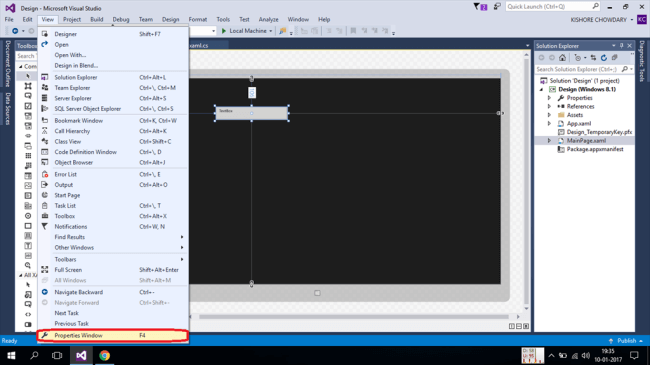Click the Bookmark Window icon
Image resolution: width=650 pixels, height=365 pixels.
point(45,120)
